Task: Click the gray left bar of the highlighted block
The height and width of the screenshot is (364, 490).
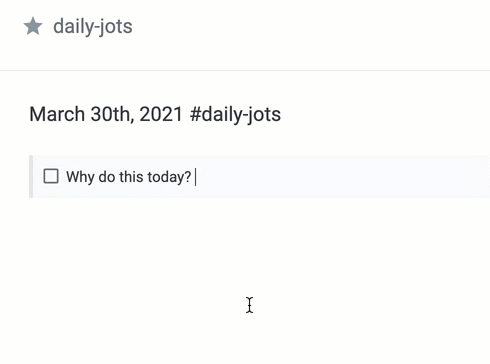Action: click(x=31, y=176)
